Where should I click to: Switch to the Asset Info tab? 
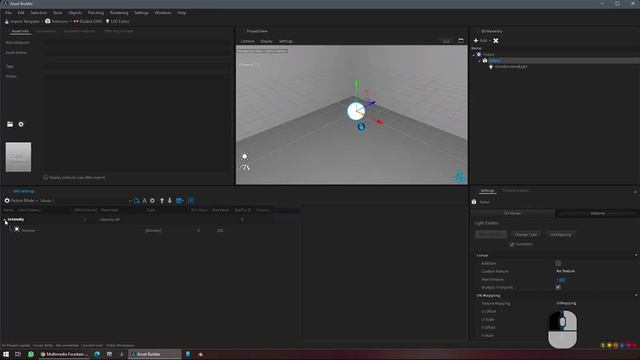pyautogui.click(x=20, y=31)
